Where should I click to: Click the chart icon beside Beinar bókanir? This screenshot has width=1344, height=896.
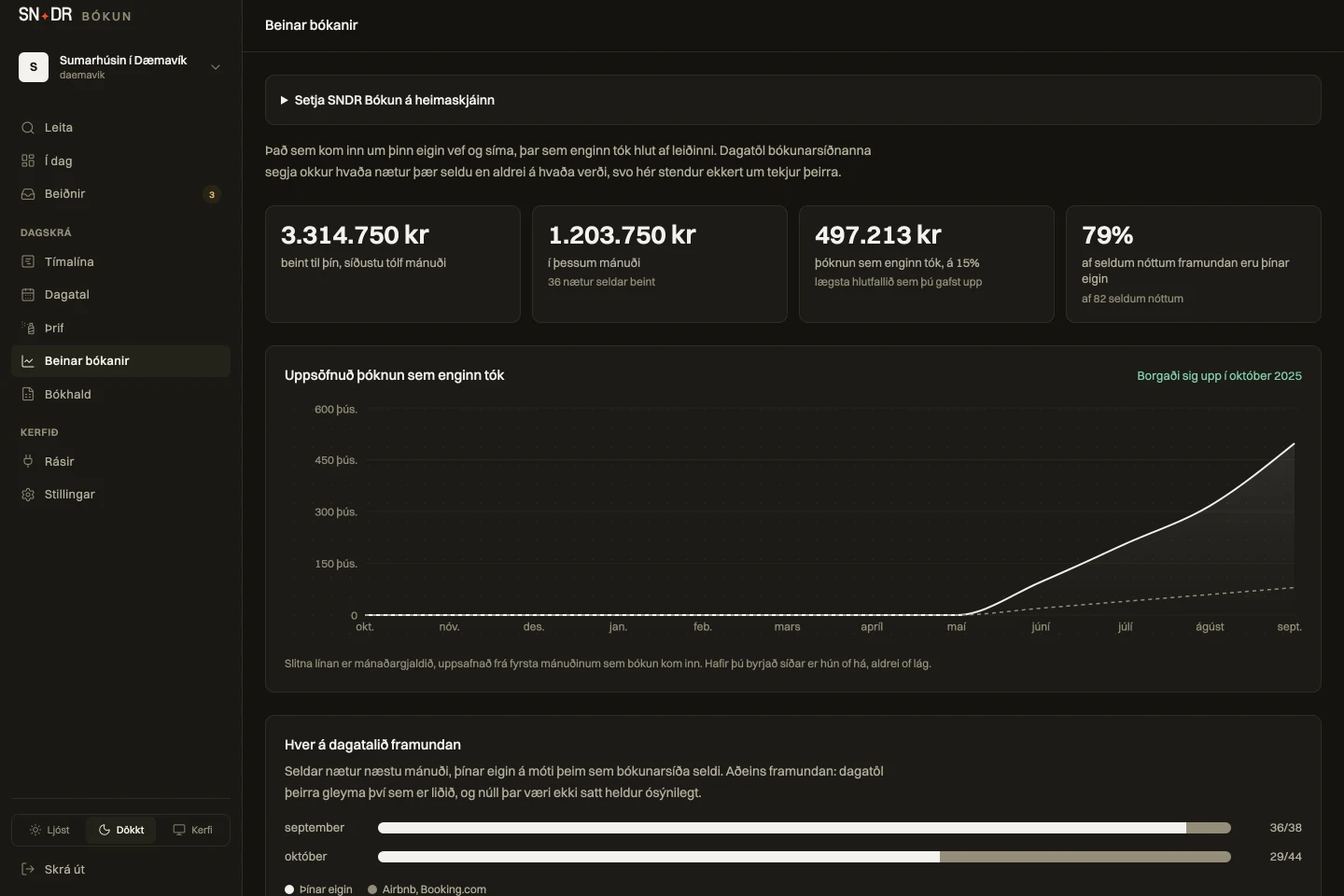coord(28,361)
